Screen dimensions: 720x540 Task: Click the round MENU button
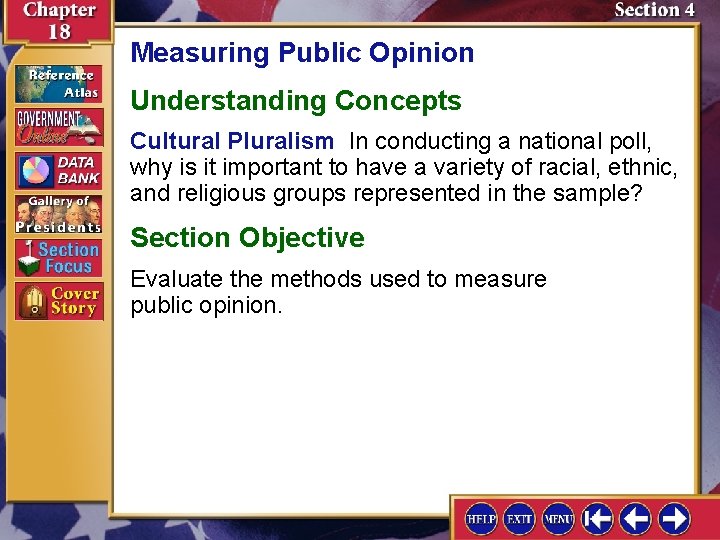[x=558, y=519]
